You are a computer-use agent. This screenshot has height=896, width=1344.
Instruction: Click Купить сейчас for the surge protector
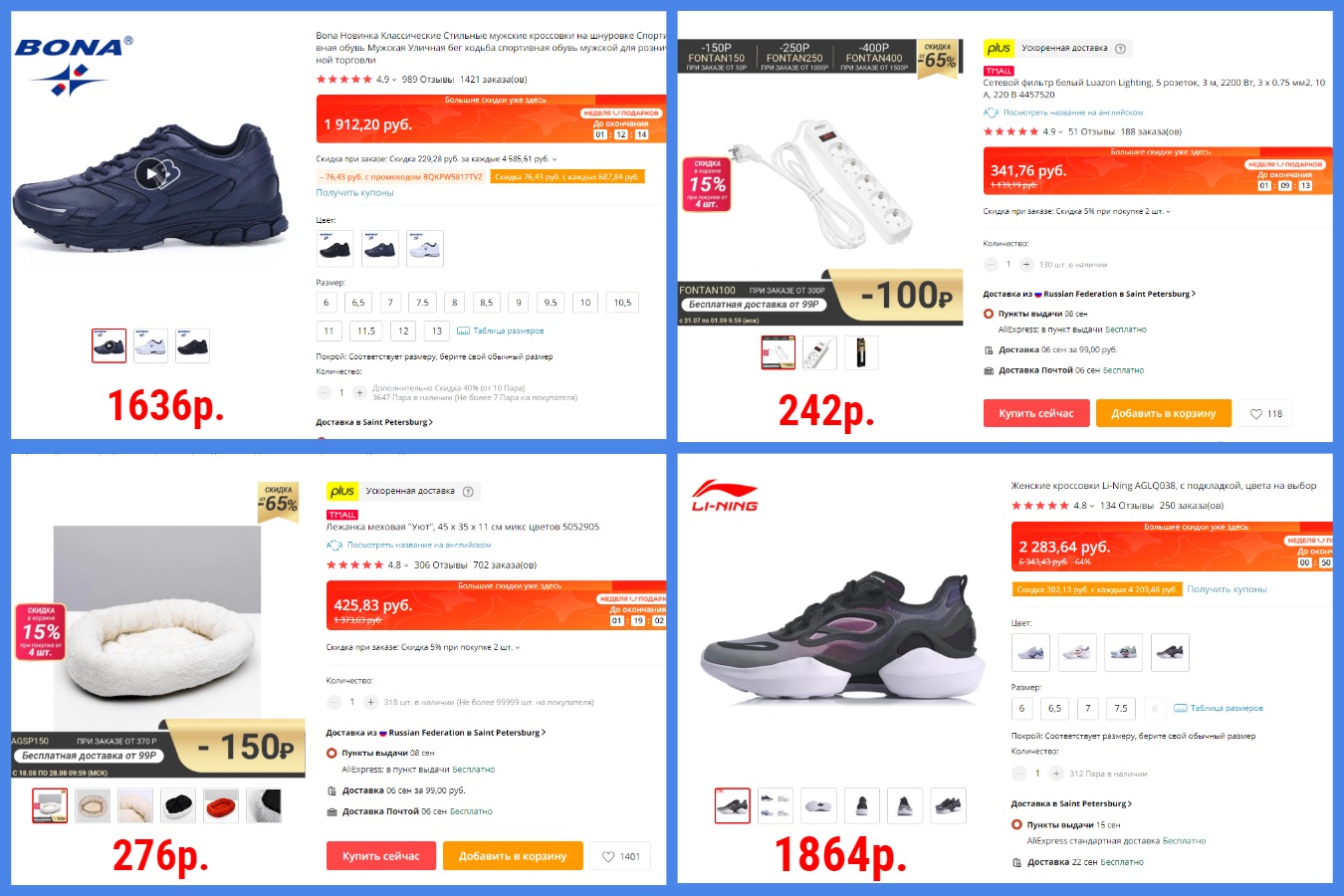[1035, 413]
